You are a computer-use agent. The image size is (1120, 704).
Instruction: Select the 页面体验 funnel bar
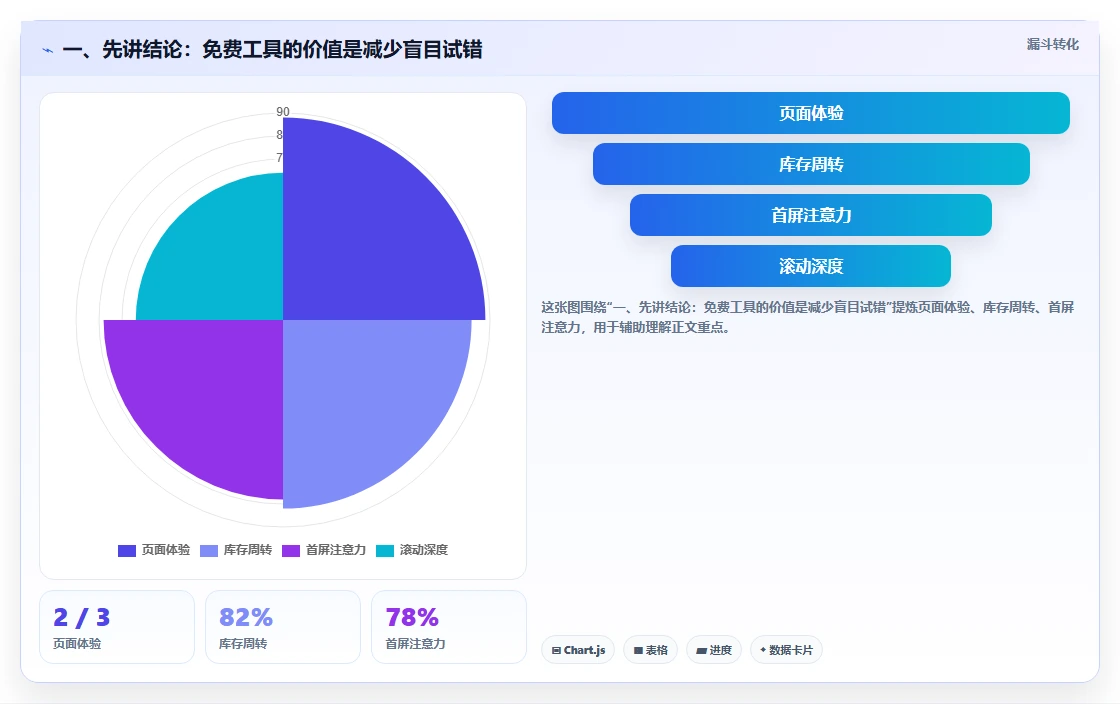[811, 113]
